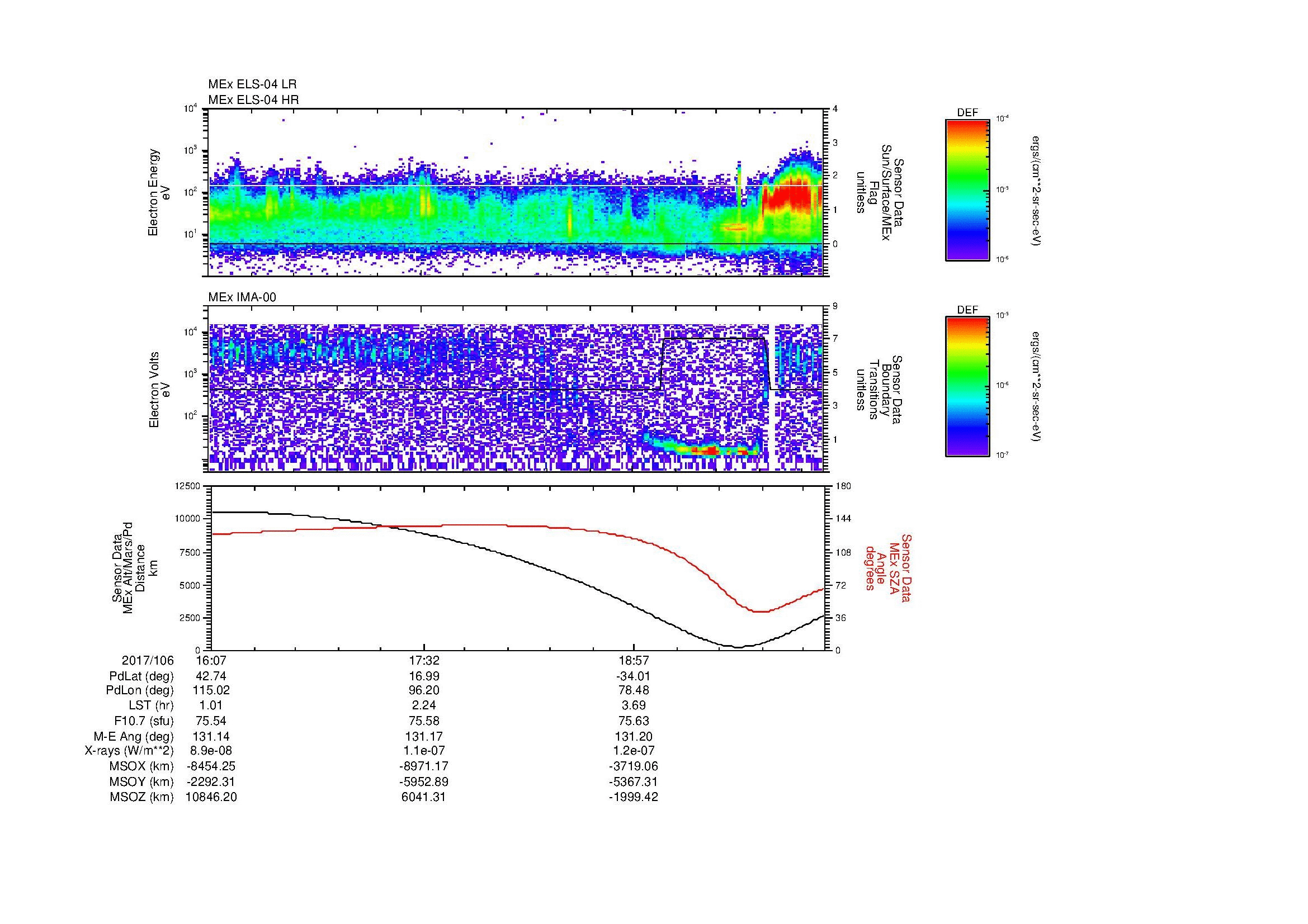Click the 'PdLat (deg)' row label
Screen dimensions: 1308x924
click(x=141, y=676)
